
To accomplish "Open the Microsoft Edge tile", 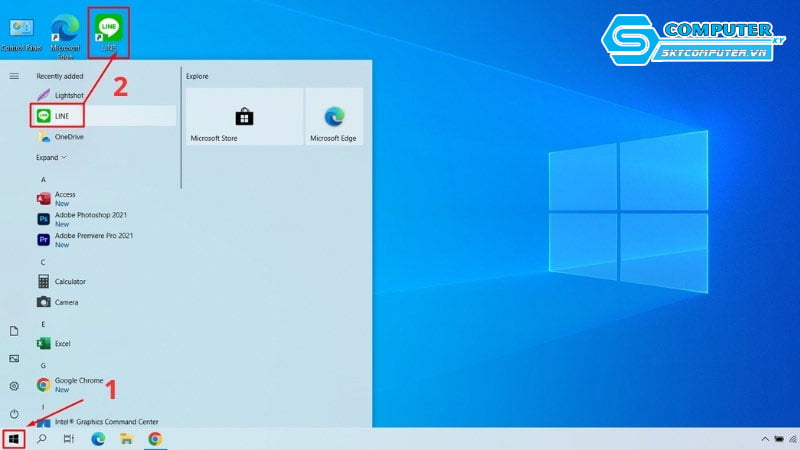I will tap(334, 117).
